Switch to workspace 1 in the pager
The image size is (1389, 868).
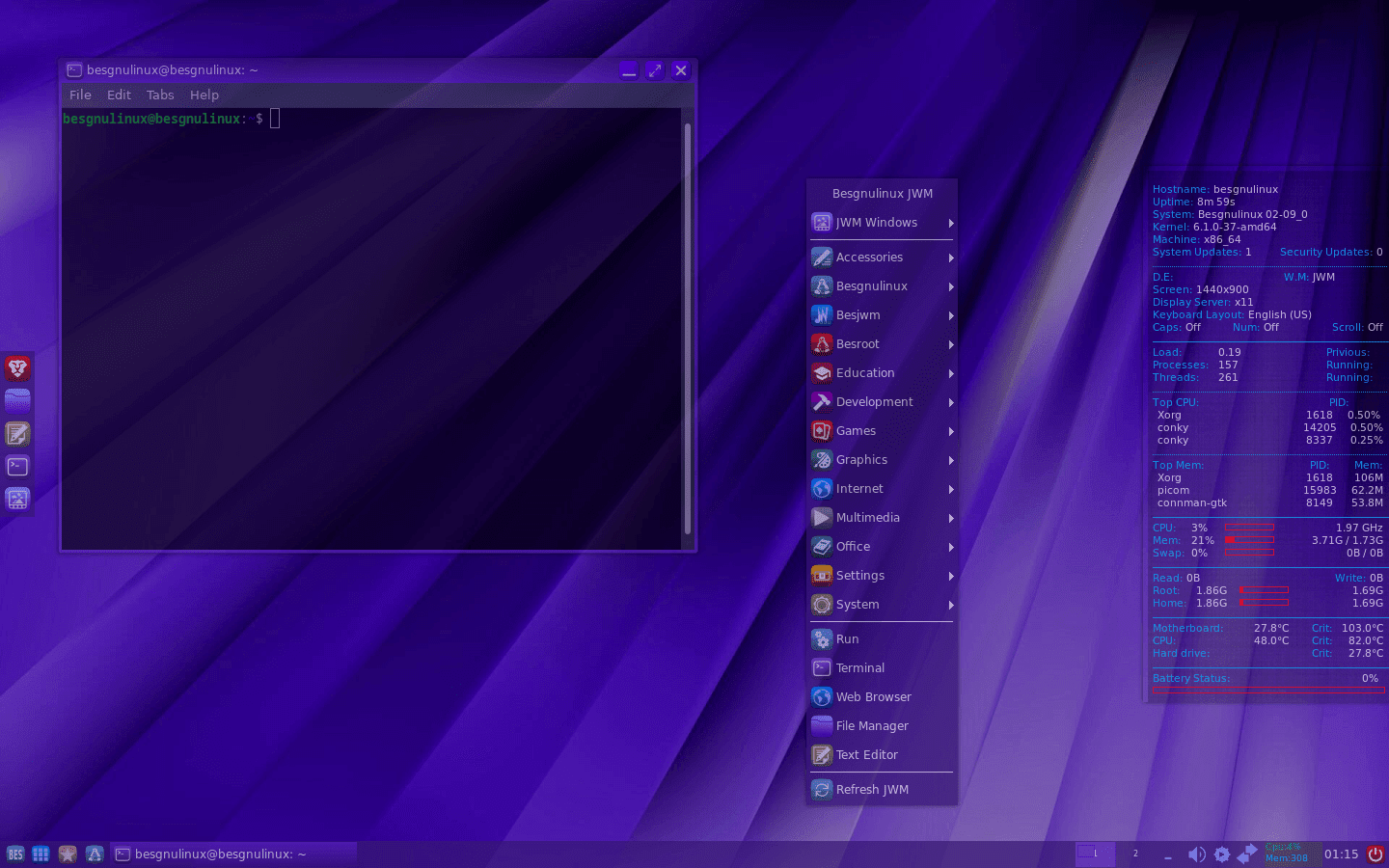(x=1096, y=854)
